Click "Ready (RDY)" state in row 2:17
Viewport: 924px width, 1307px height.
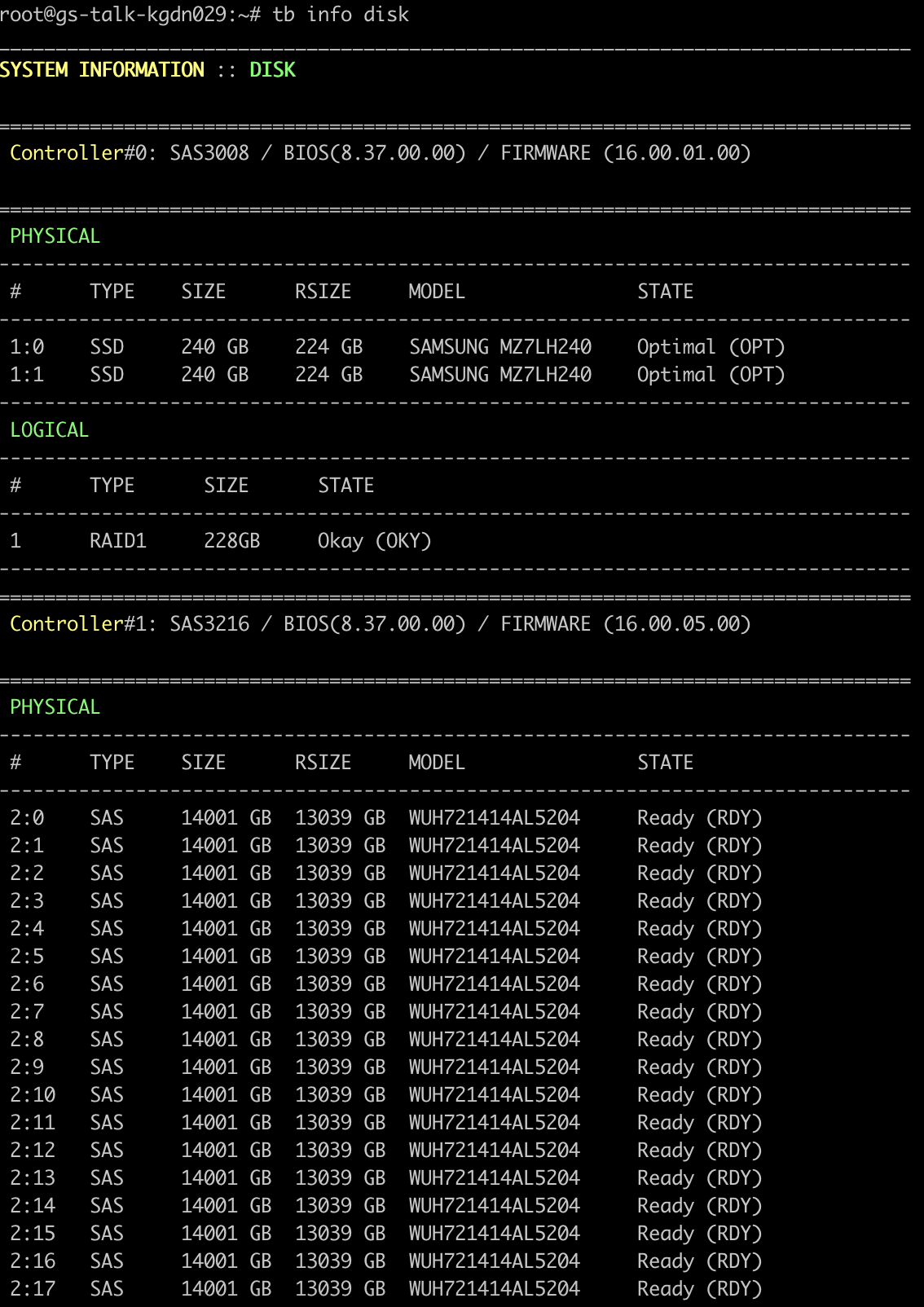point(700,1289)
